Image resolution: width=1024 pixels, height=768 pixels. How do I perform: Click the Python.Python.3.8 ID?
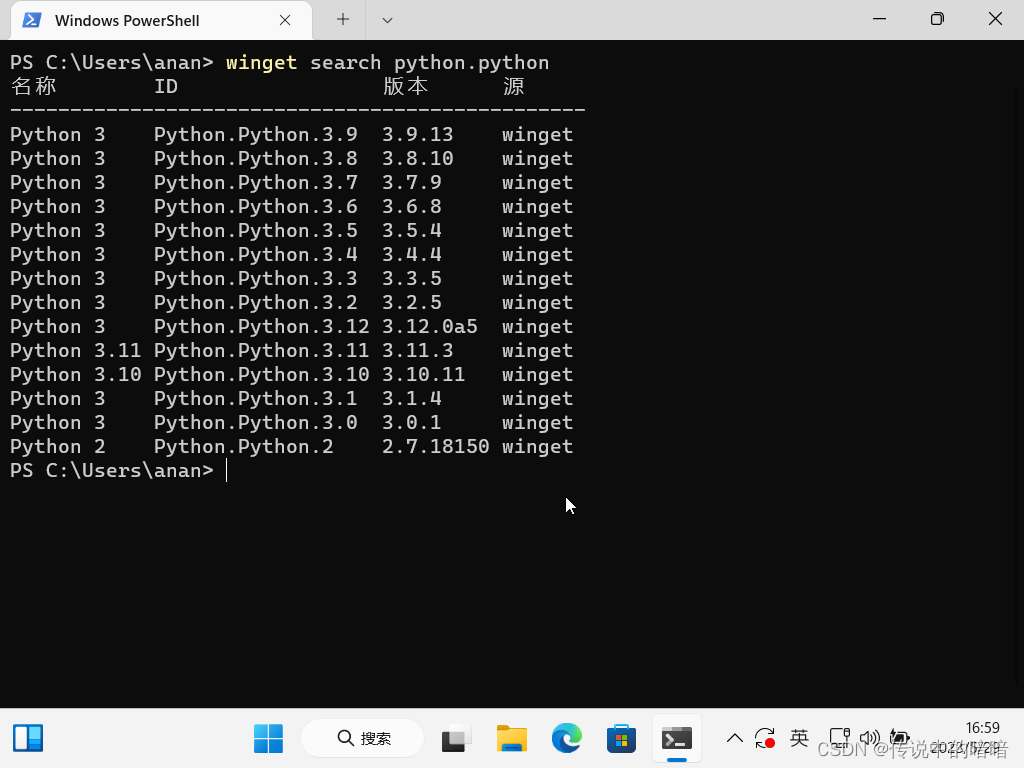pos(255,159)
